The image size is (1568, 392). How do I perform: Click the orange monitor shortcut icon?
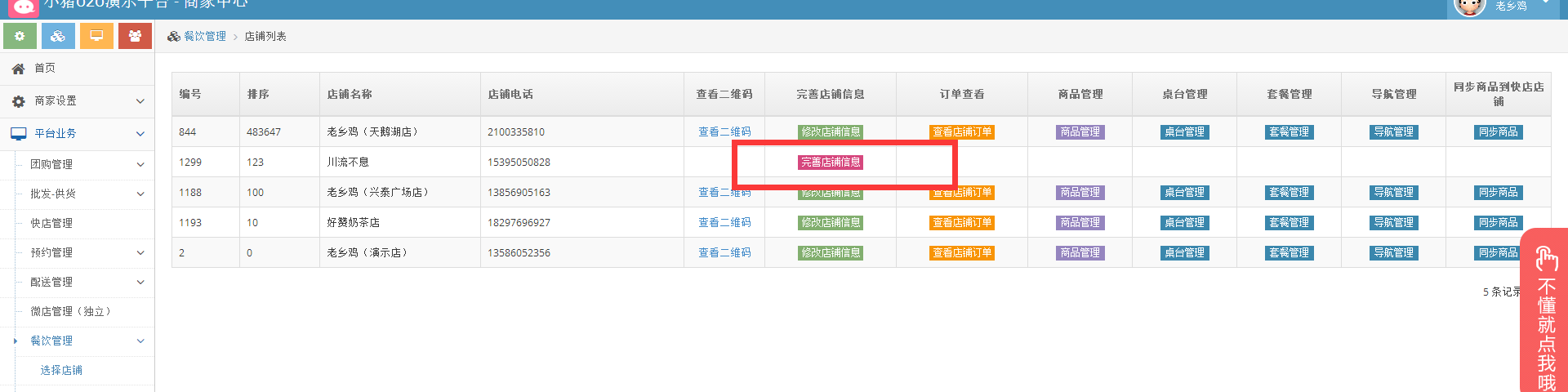pyautogui.click(x=96, y=36)
